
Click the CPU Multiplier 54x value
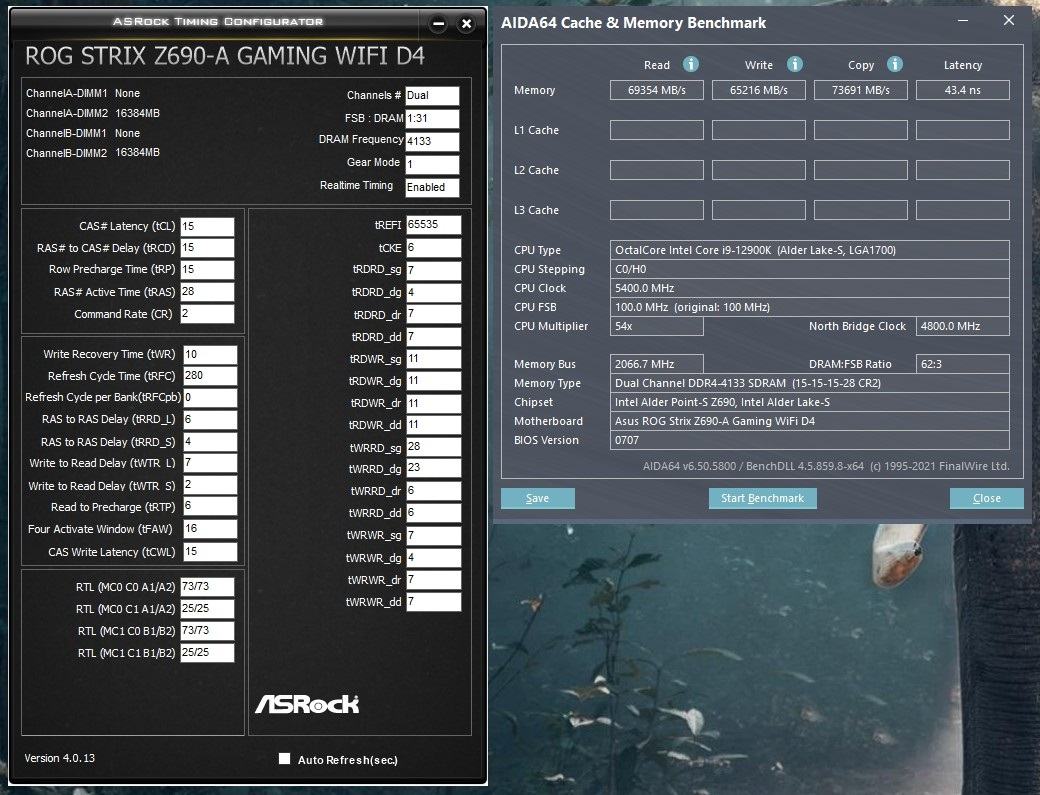coord(657,326)
